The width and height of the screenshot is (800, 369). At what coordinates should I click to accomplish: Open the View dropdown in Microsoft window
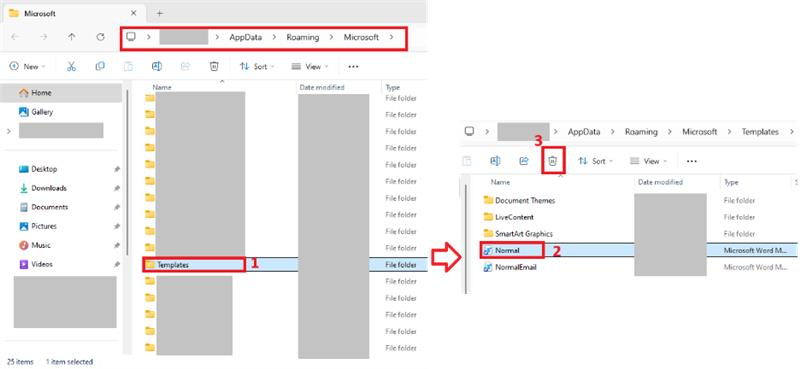tap(310, 67)
